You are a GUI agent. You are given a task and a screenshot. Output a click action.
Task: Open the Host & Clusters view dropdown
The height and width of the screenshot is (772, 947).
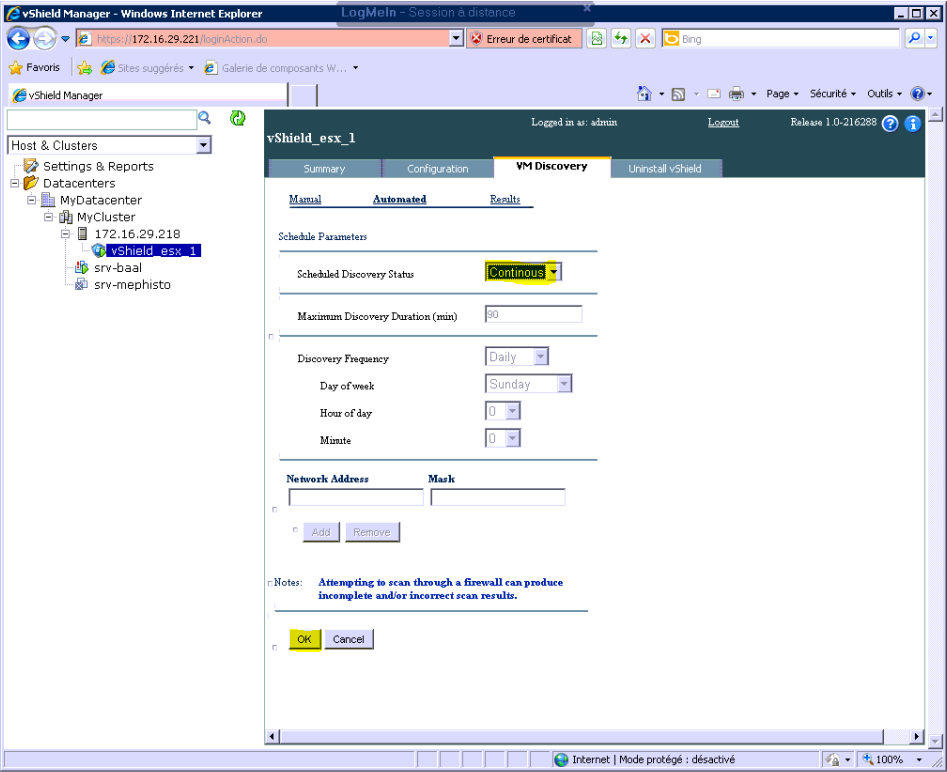pos(204,146)
